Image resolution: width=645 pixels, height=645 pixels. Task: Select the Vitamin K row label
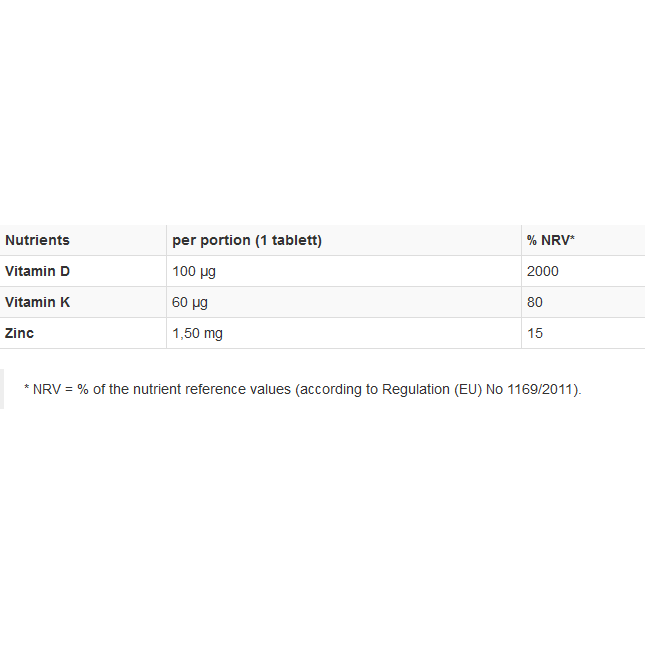(x=37, y=302)
